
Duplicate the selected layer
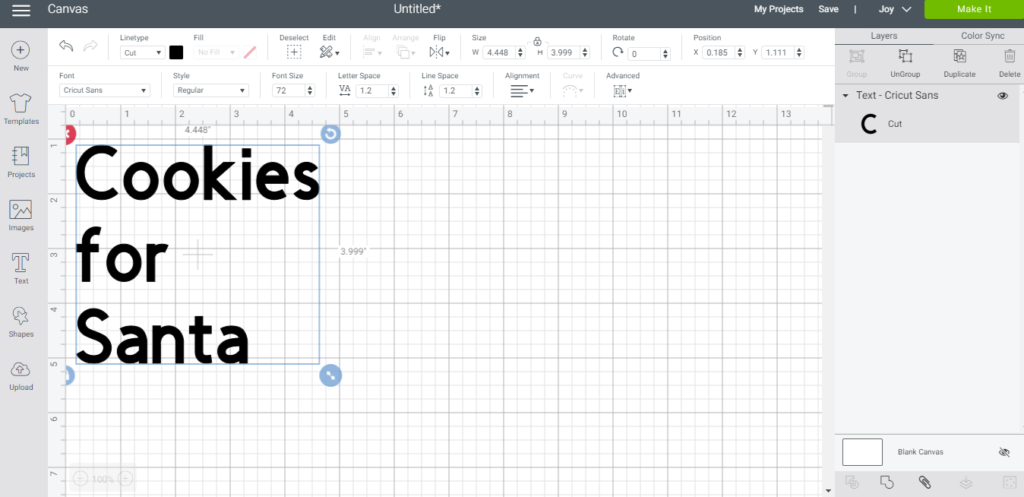[x=959, y=63]
